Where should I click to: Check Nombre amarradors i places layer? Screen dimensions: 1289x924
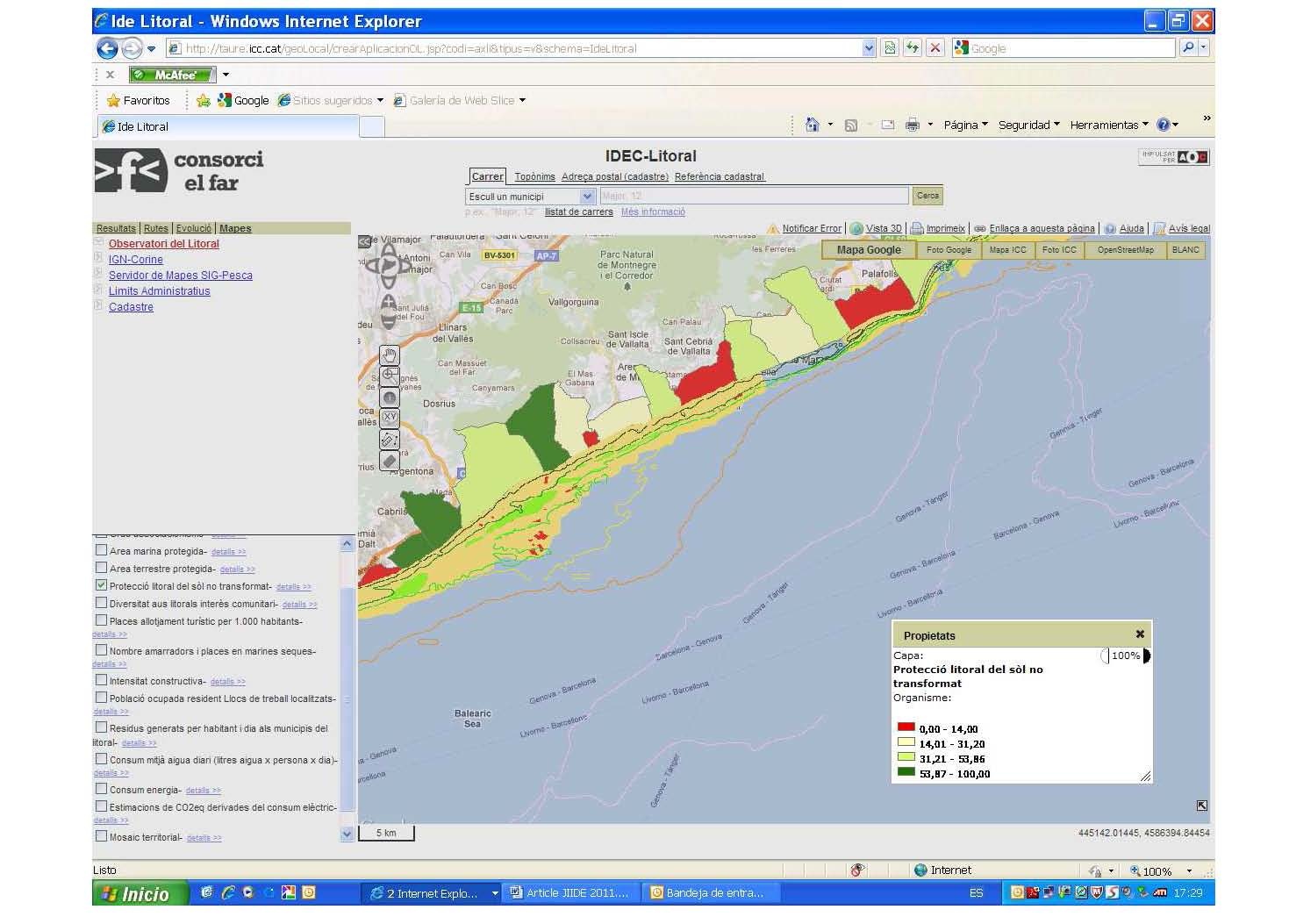point(101,650)
